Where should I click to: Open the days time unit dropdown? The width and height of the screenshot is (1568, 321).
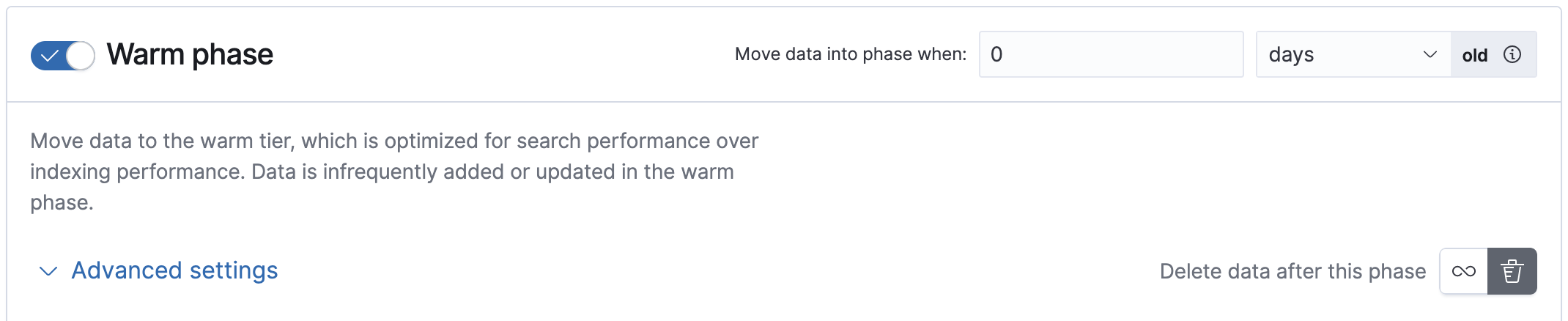pyautogui.click(x=1353, y=54)
